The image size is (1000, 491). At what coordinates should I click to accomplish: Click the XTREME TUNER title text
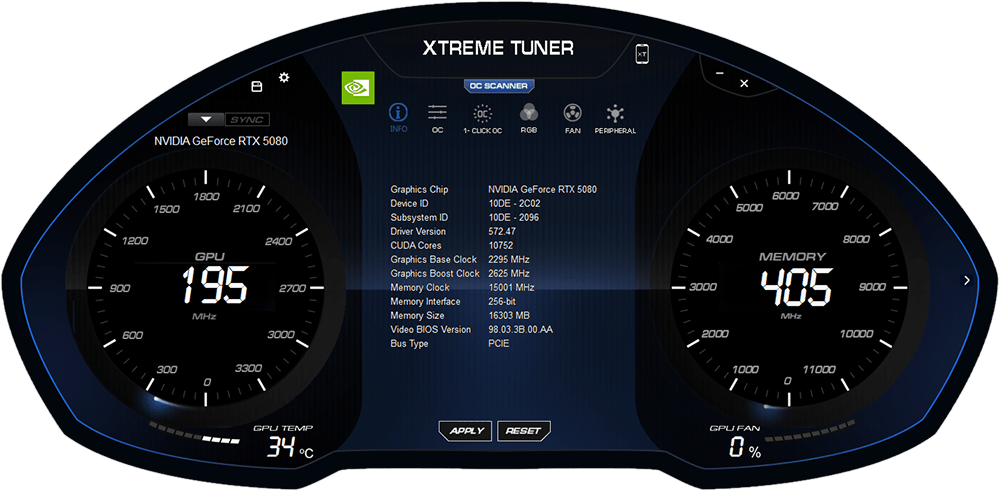tap(498, 48)
